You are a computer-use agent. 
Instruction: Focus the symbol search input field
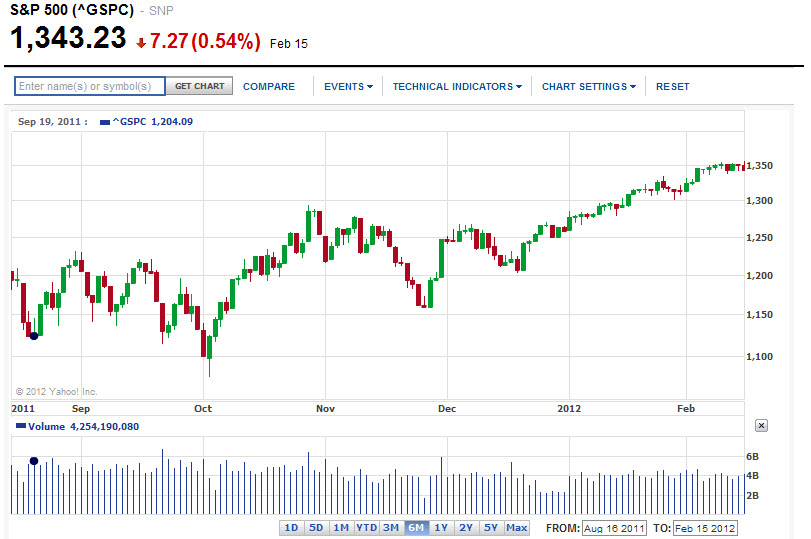click(90, 86)
